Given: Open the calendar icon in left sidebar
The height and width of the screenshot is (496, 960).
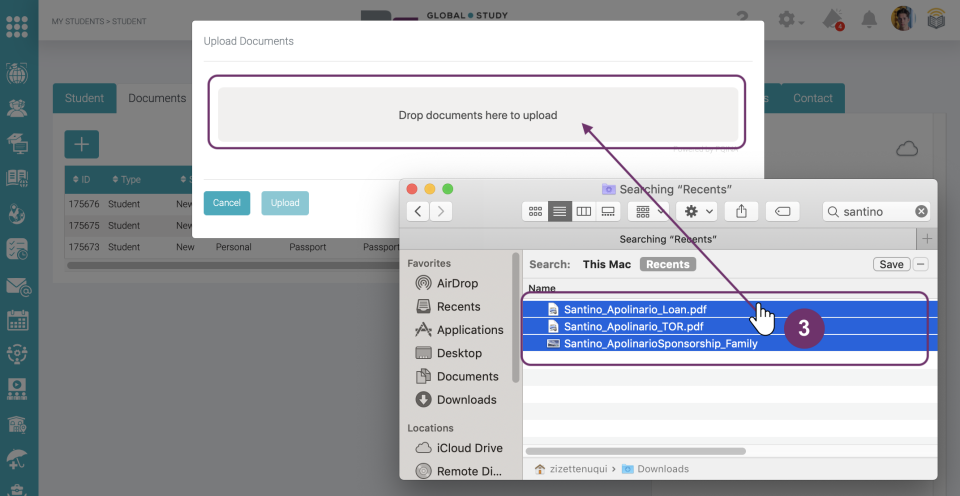Looking at the screenshot, I should tap(18, 320).
